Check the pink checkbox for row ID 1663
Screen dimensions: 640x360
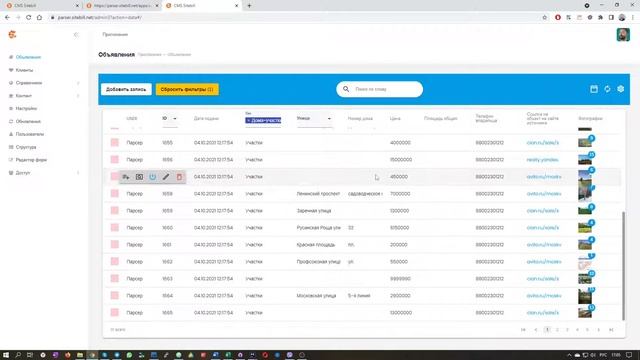tap(115, 278)
